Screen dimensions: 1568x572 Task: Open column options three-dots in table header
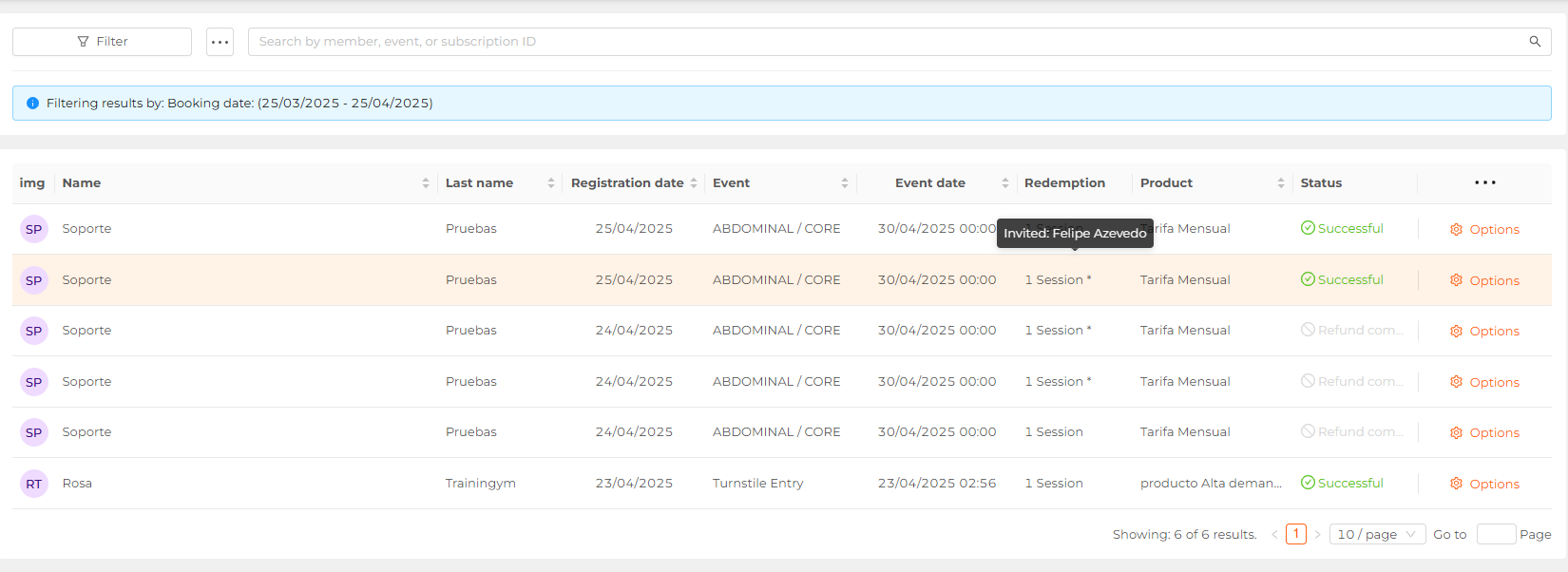[1485, 182]
